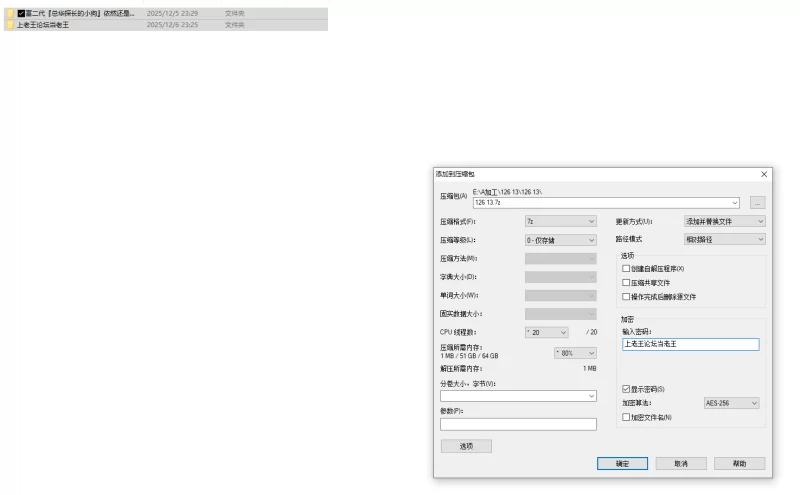
Task: Click the 解压所需内存 label
Action: [461, 368]
